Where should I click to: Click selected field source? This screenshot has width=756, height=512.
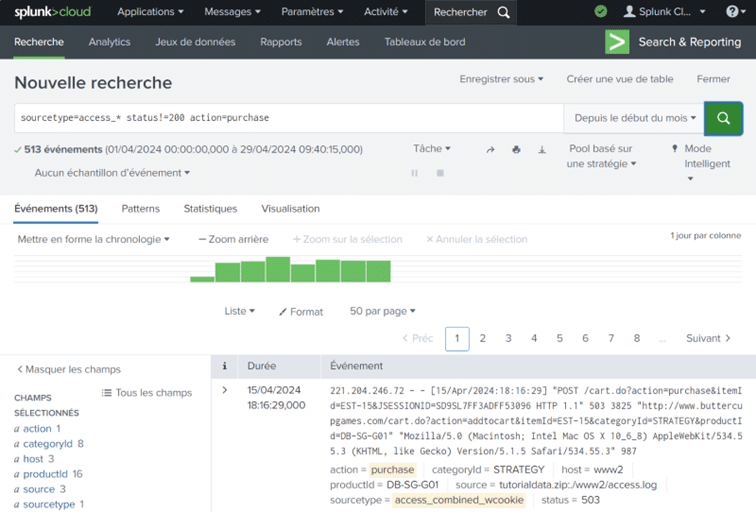[x=39, y=489]
